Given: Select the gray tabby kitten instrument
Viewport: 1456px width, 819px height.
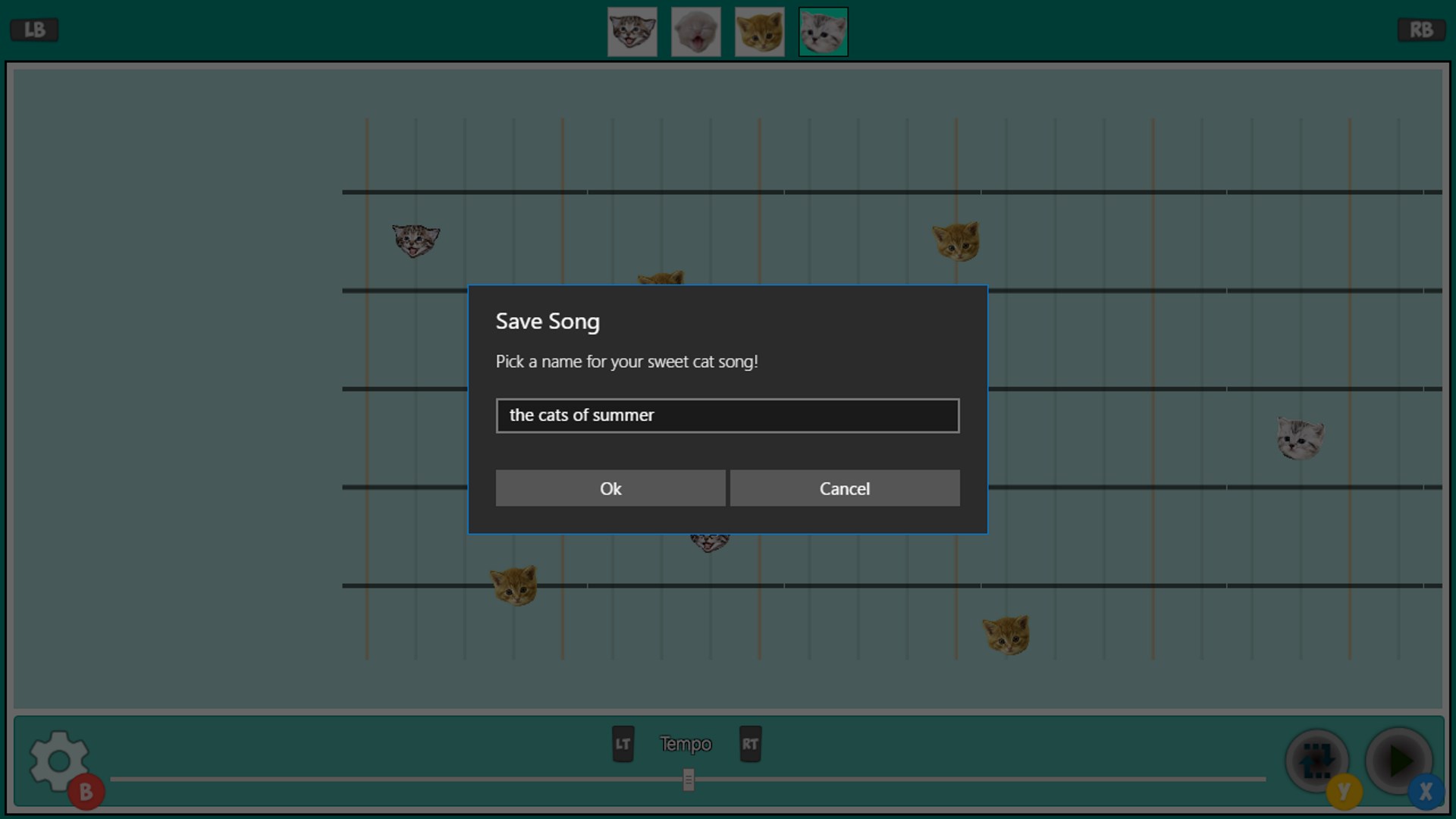Looking at the screenshot, I should tap(632, 32).
